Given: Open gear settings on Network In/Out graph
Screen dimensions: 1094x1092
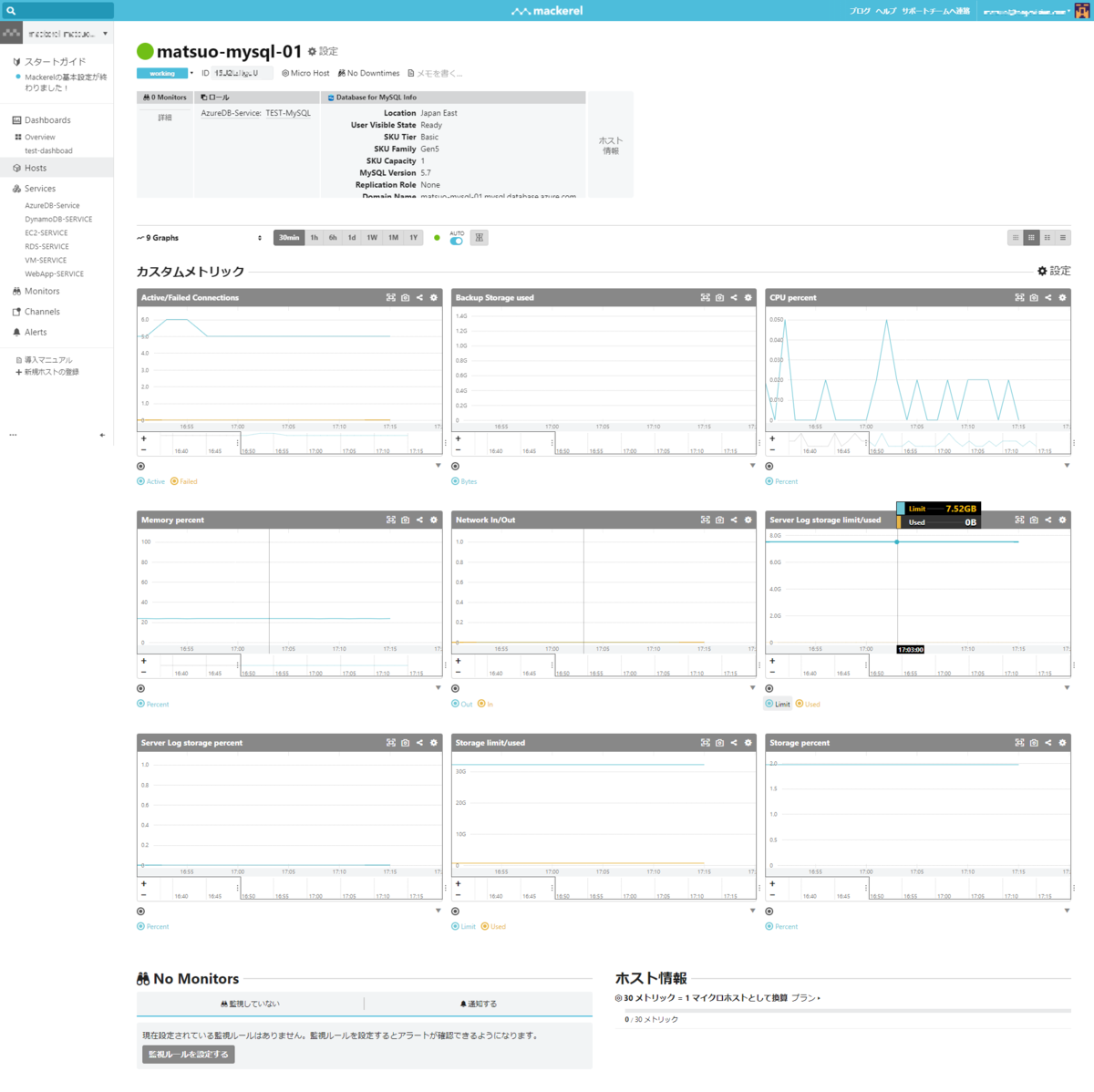Looking at the screenshot, I should pyautogui.click(x=748, y=520).
